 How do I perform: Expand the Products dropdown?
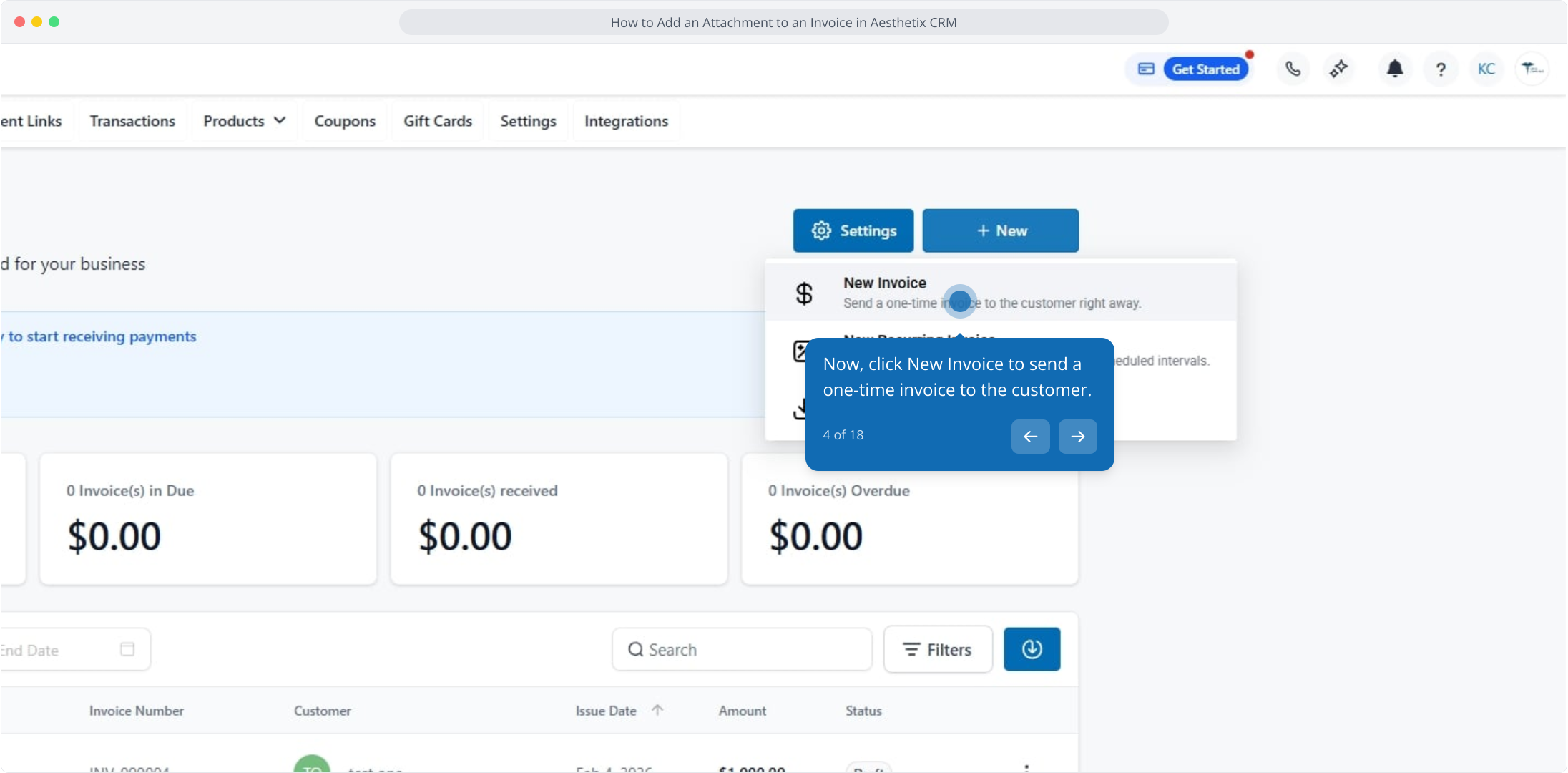[244, 121]
